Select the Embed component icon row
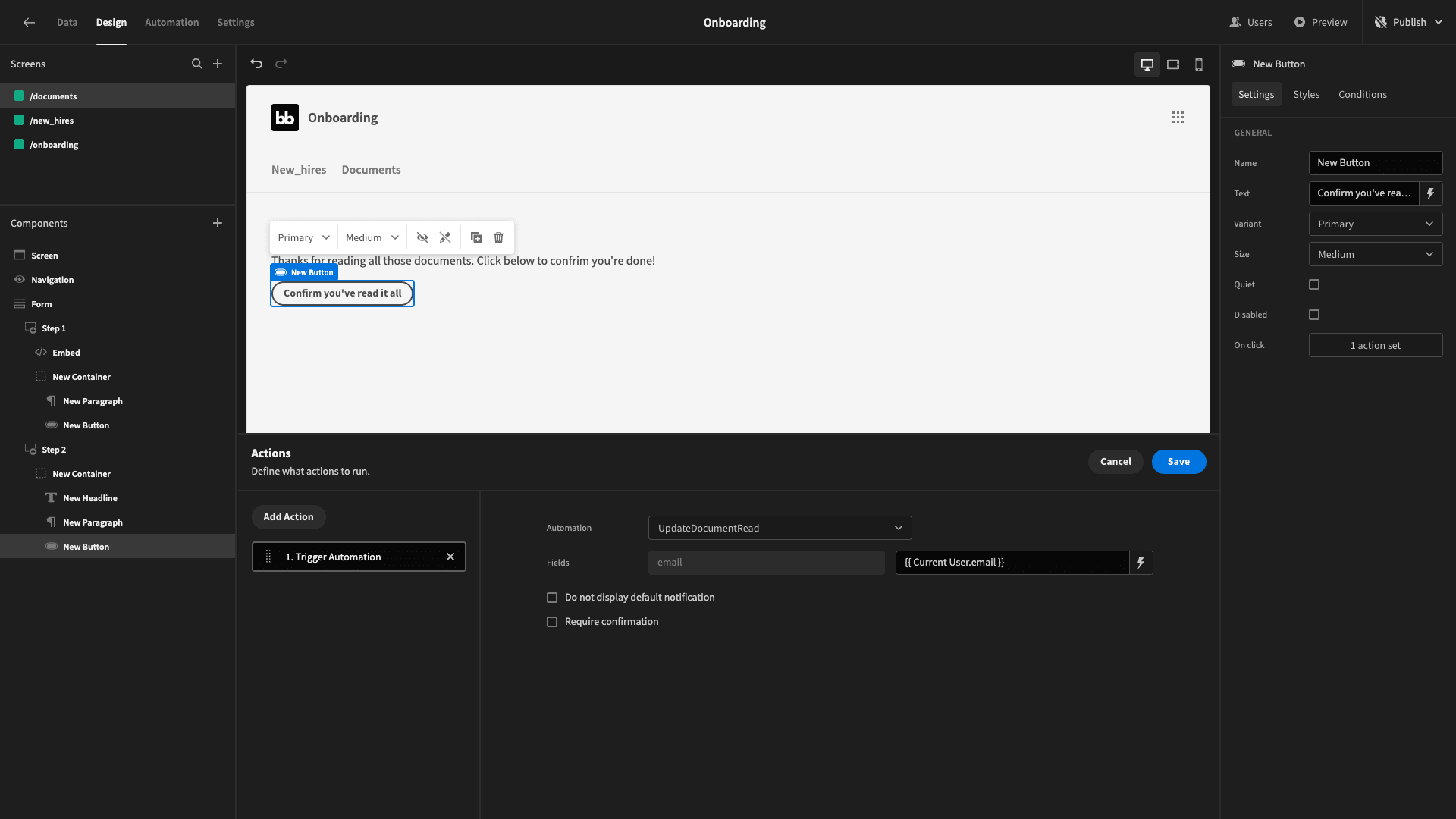 tap(118, 353)
